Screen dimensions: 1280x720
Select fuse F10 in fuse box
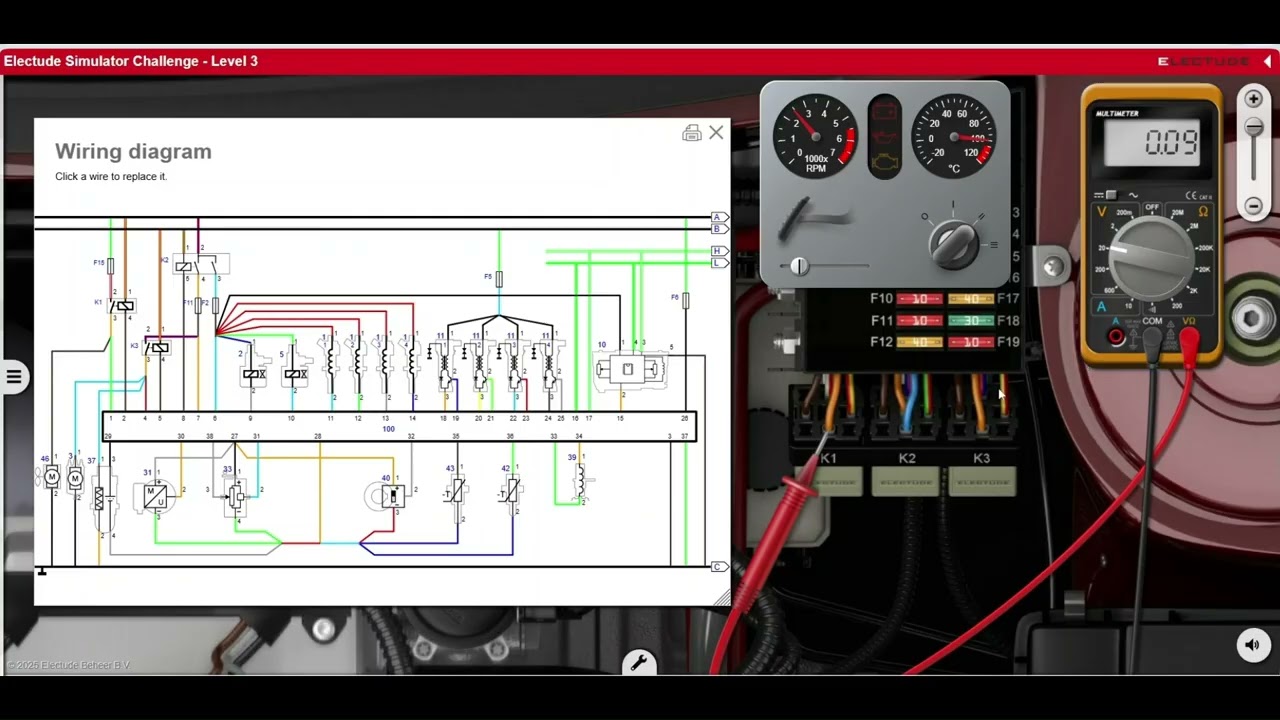[919, 299]
